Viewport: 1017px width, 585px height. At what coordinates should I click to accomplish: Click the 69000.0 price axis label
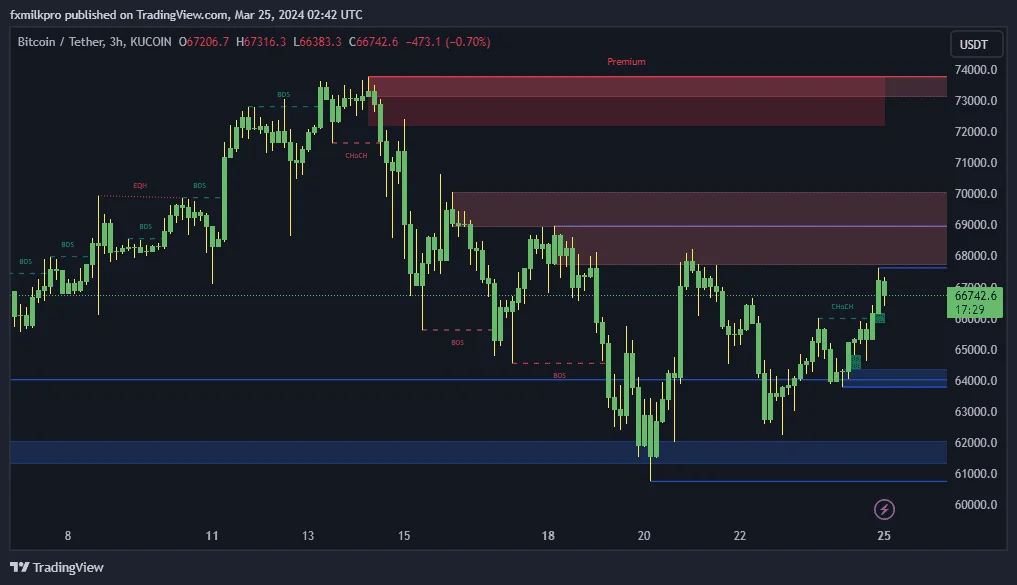(x=975, y=225)
